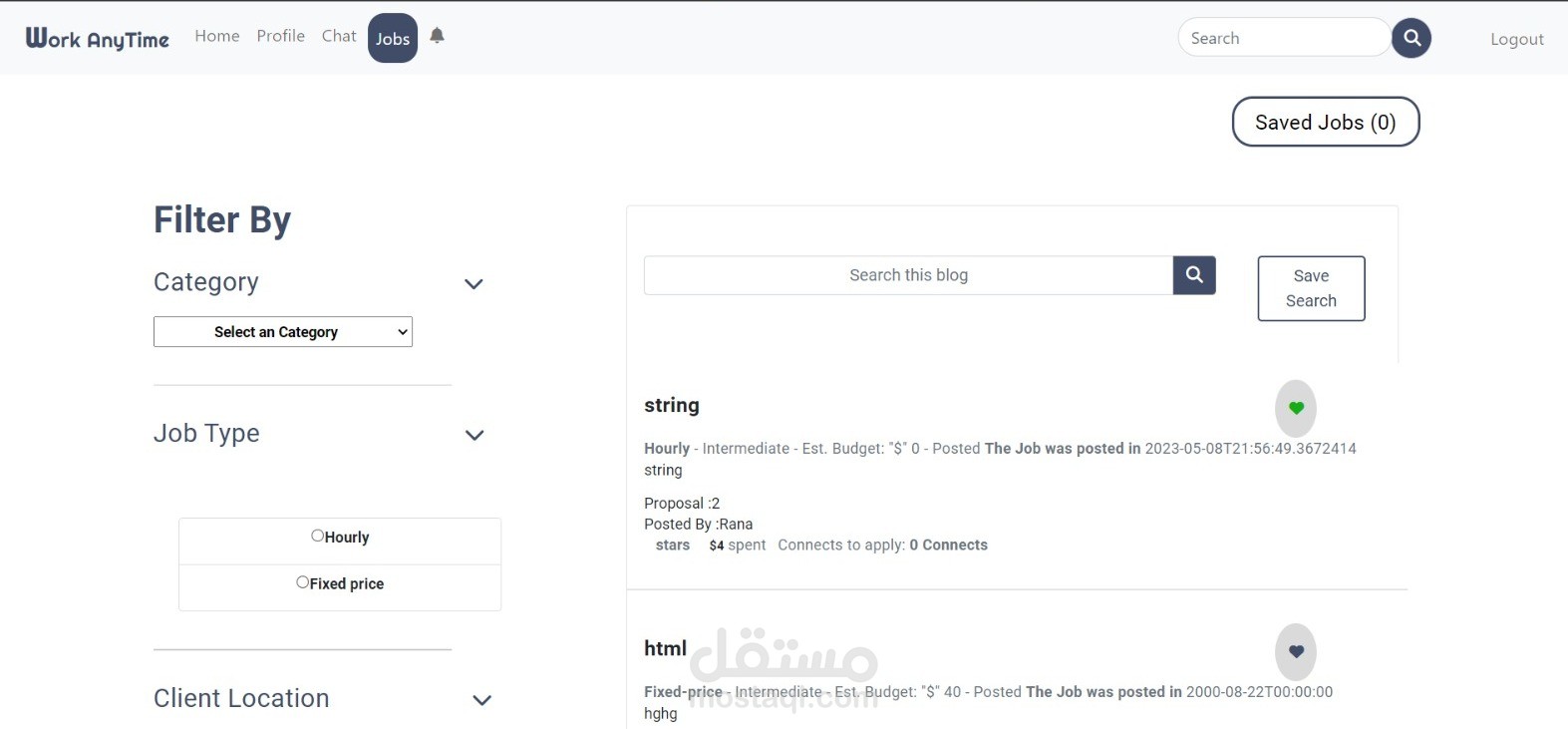Click the '$4 spent' text
Image resolution: width=1568 pixels, height=729 pixels.
(738, 545)
